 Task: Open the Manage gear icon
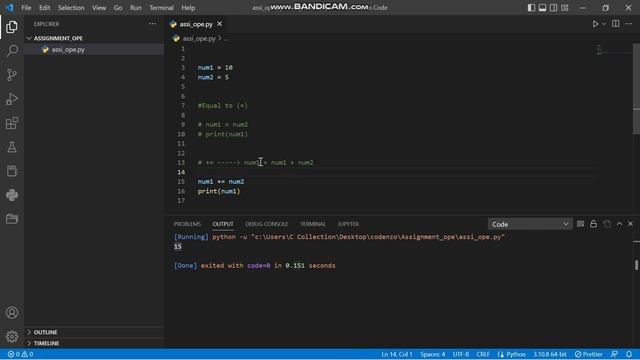click(x=12, y=336)
